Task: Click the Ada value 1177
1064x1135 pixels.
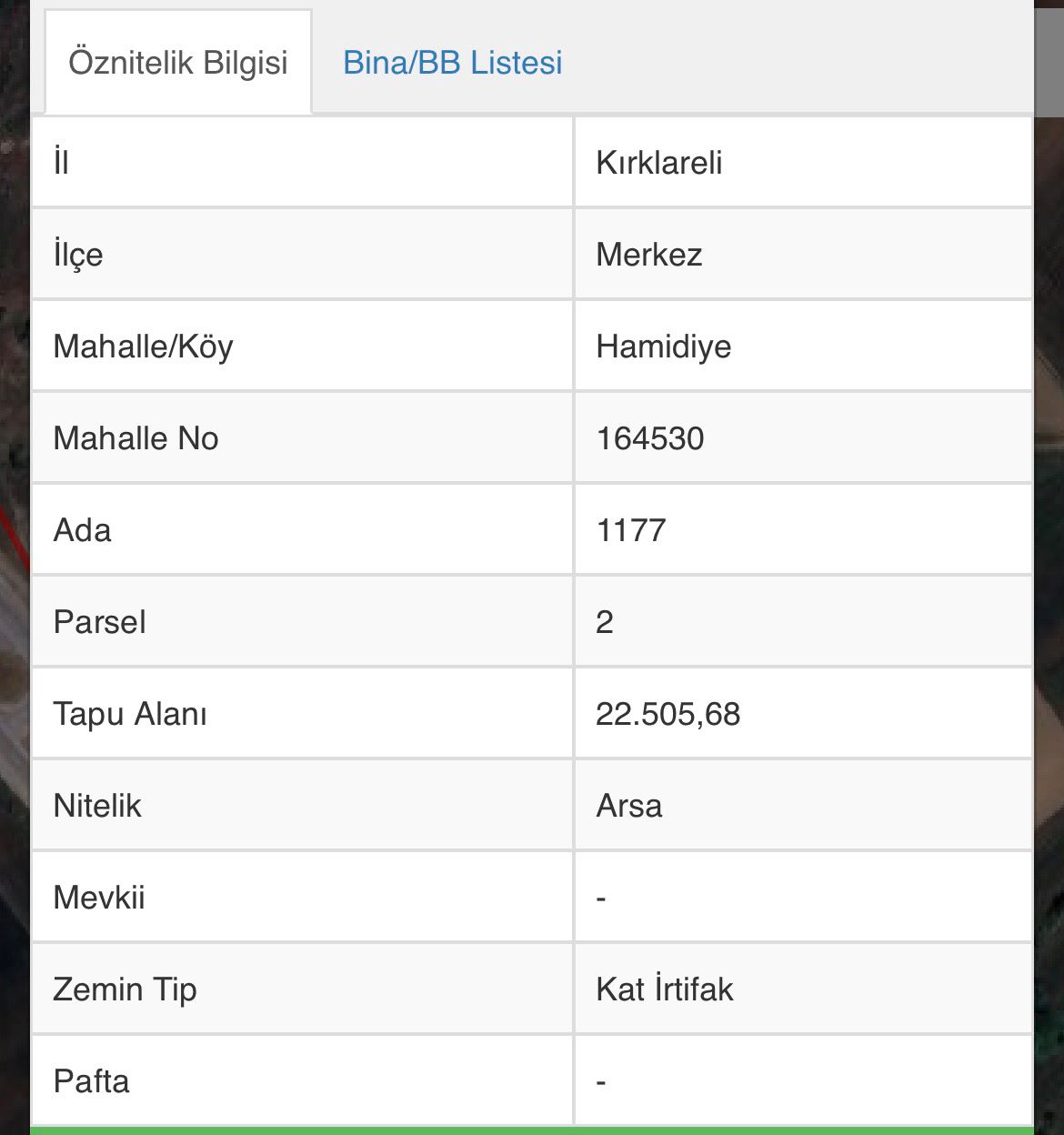Action: [630, 530]
